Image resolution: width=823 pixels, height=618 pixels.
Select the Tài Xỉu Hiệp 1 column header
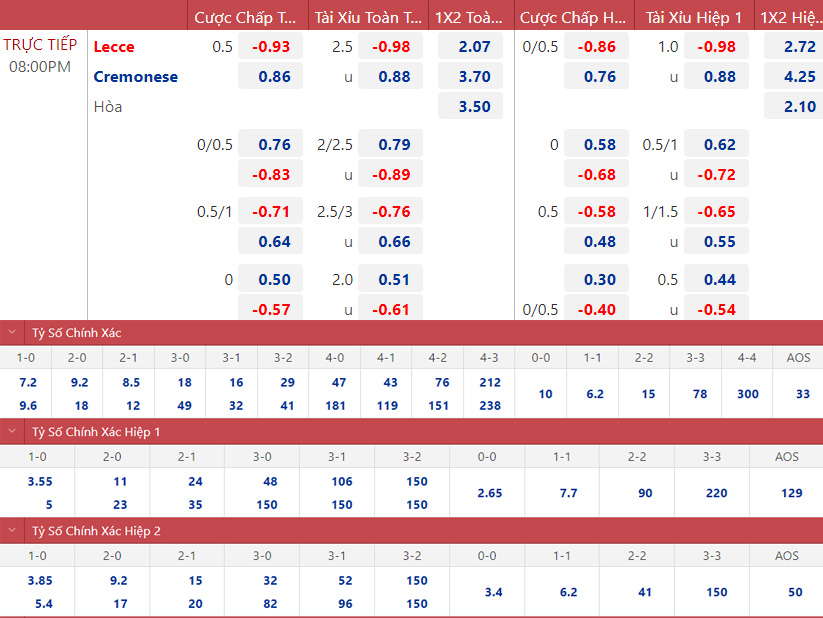pyautogui.click(x=694, y=17)
